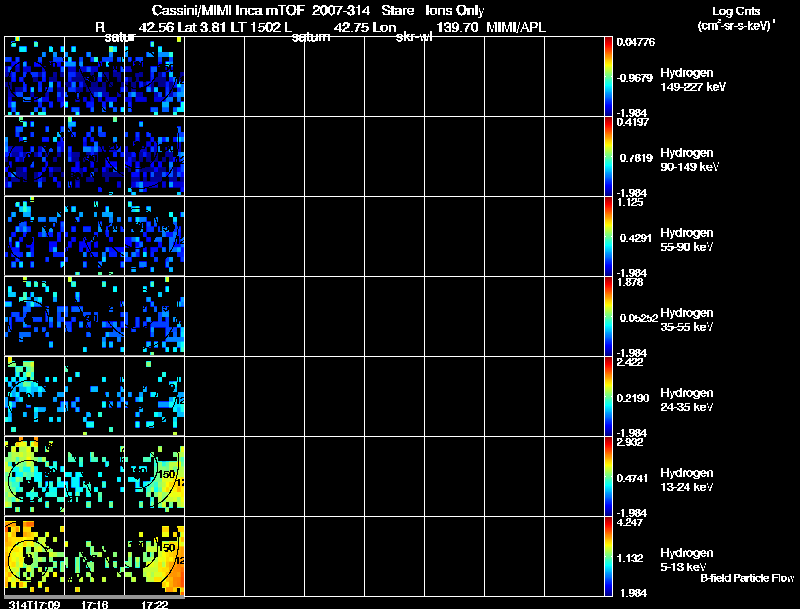Select the Hydrogen 5-13 keV color scale
This screenshot has height=609, width=800.
pos(609,556)
